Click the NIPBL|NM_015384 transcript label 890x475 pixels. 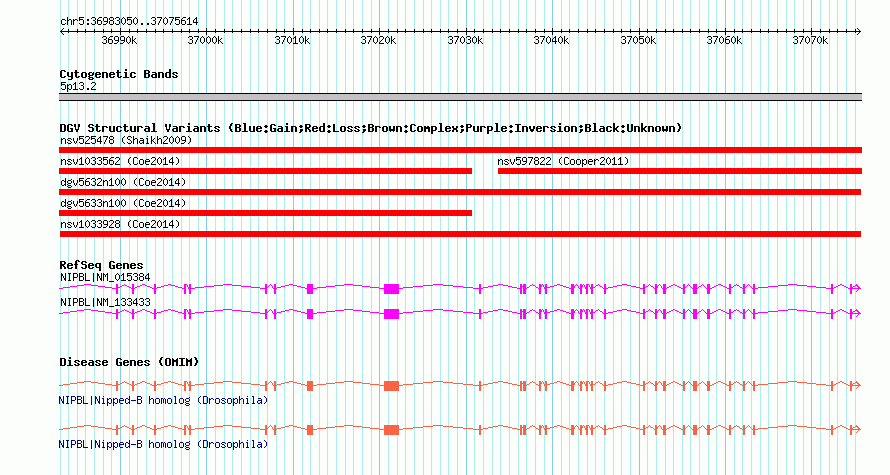[x=105, y=278]
